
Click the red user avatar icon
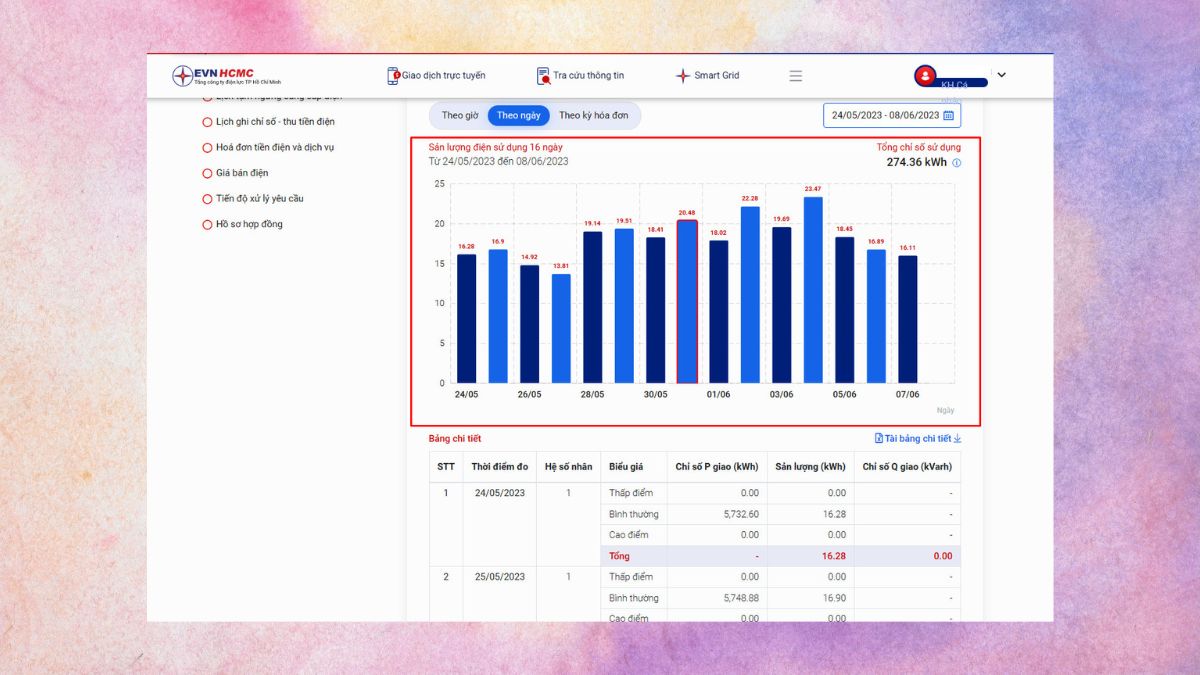click(x=925, y=75)
